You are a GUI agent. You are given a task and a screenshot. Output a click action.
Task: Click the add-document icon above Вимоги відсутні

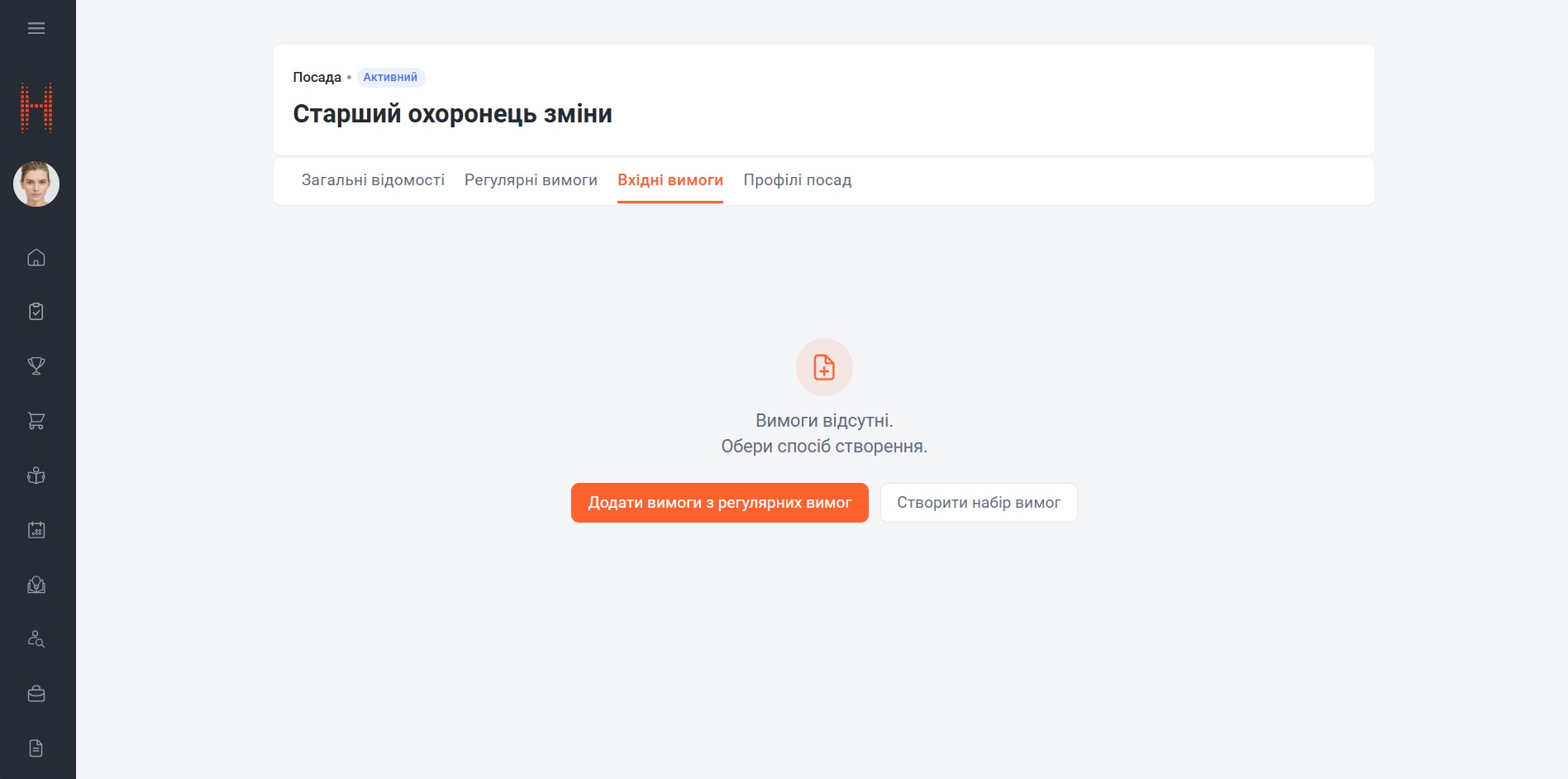(824, 367)
